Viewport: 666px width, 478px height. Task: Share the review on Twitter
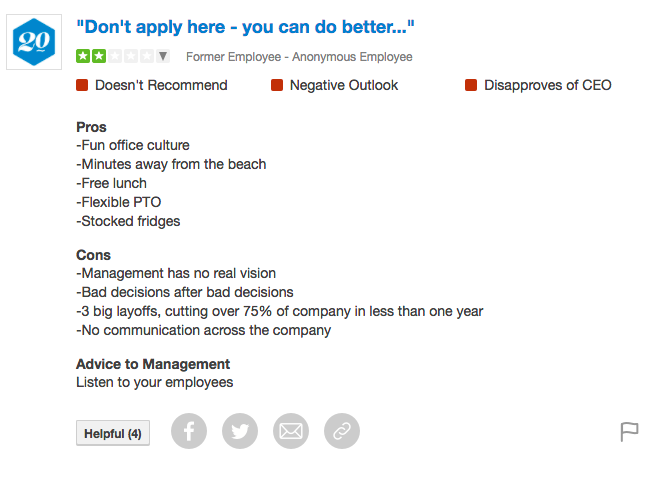[x=240, y=431]
